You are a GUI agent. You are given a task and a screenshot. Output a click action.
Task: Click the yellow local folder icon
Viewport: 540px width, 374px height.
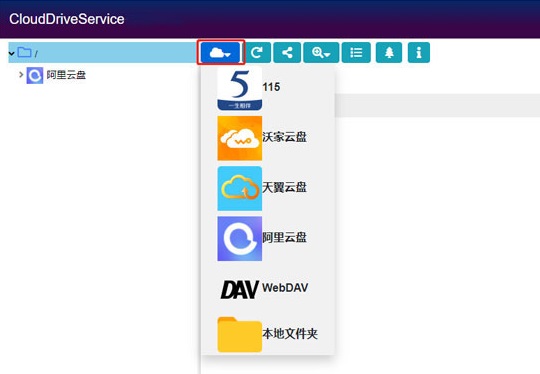pyautogui.click(x=240, y=334)
